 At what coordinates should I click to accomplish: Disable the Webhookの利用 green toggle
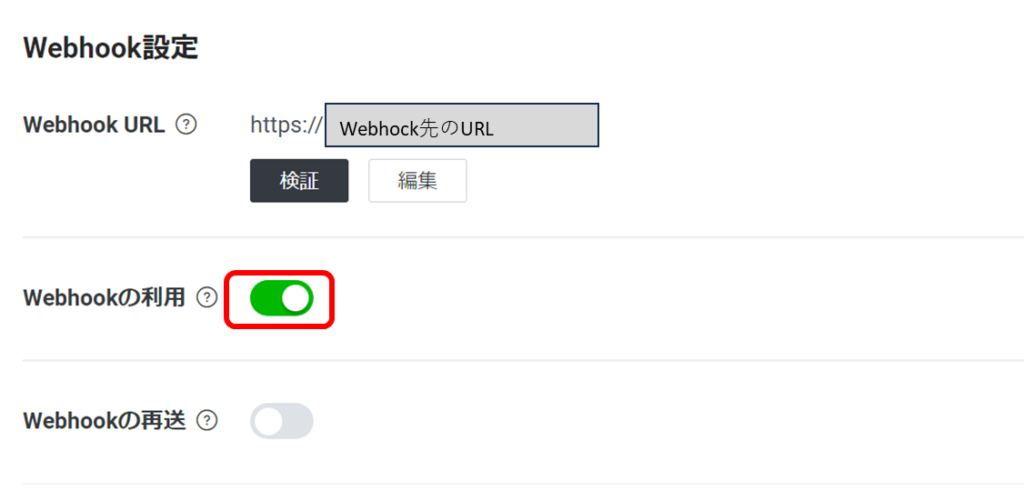(x=281, y=298)
